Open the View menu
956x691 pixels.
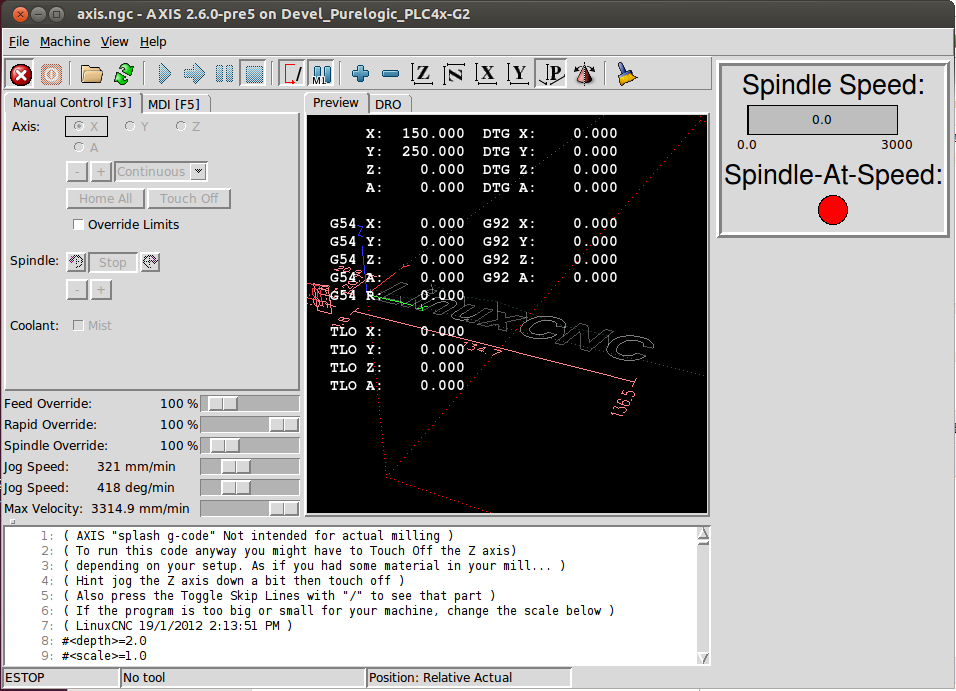point(115,41)
